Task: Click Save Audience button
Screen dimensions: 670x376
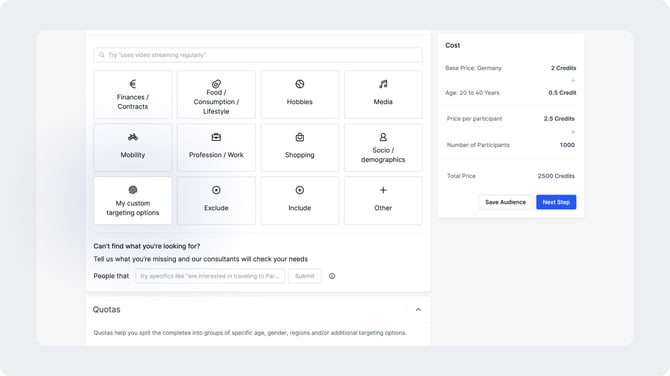Action: (x=505, y=202)
